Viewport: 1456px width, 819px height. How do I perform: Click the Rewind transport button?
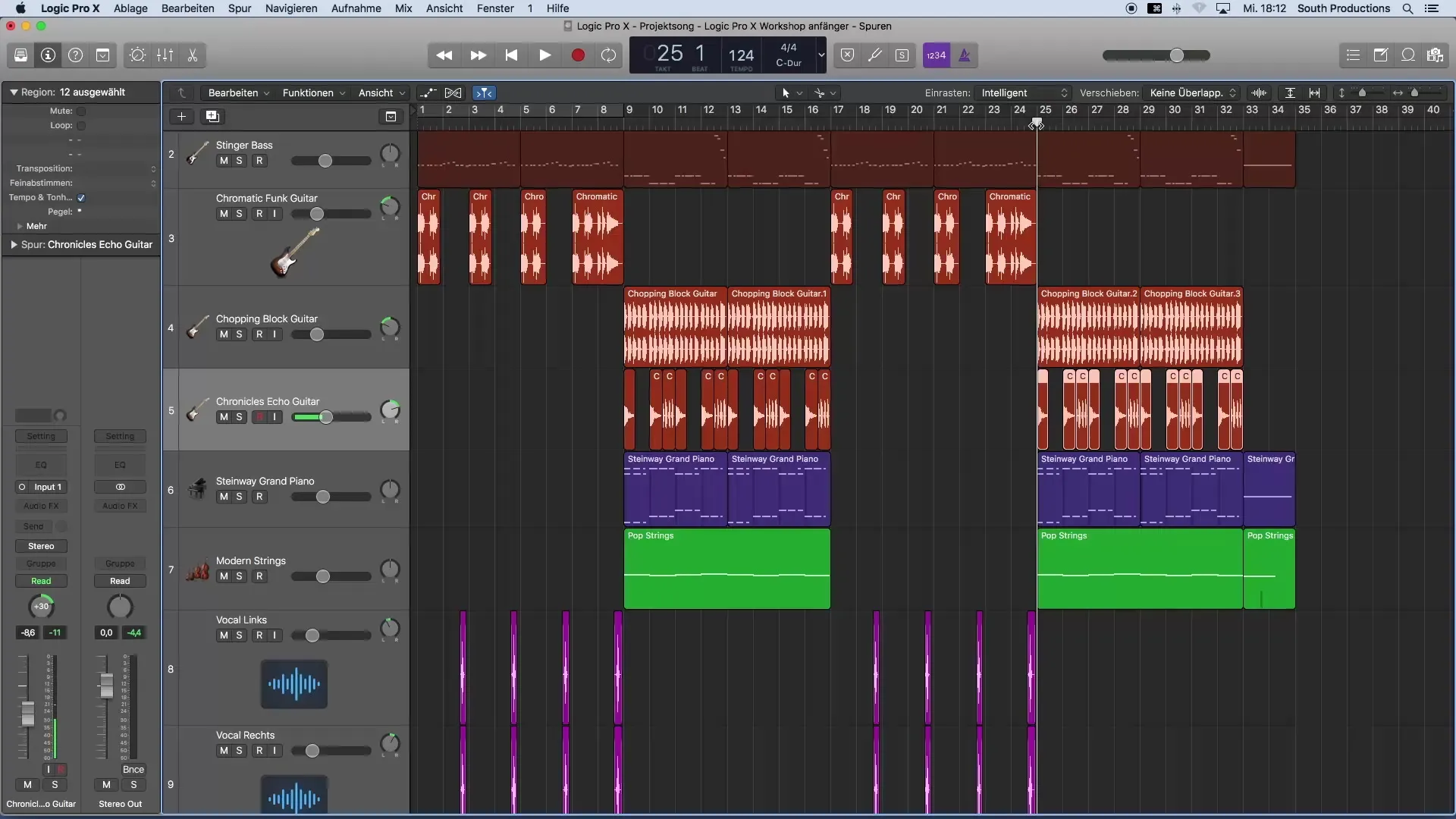[444, 55]
